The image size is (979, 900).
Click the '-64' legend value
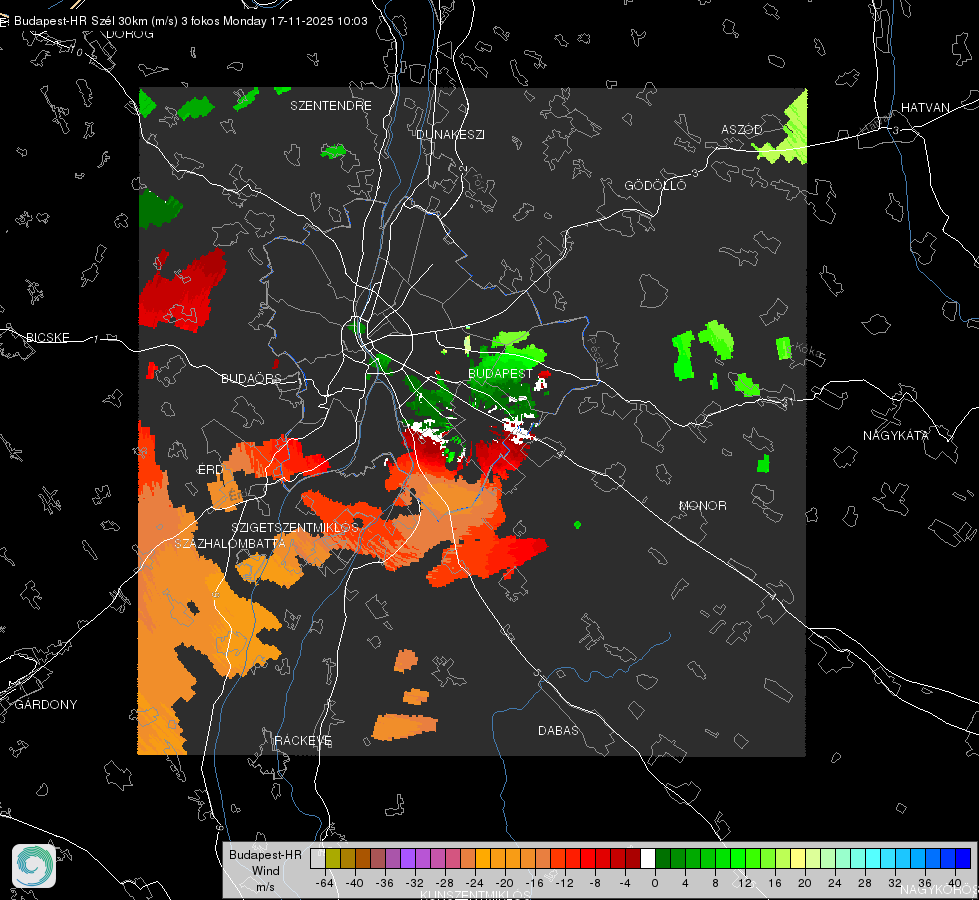[x=325, y=883]
